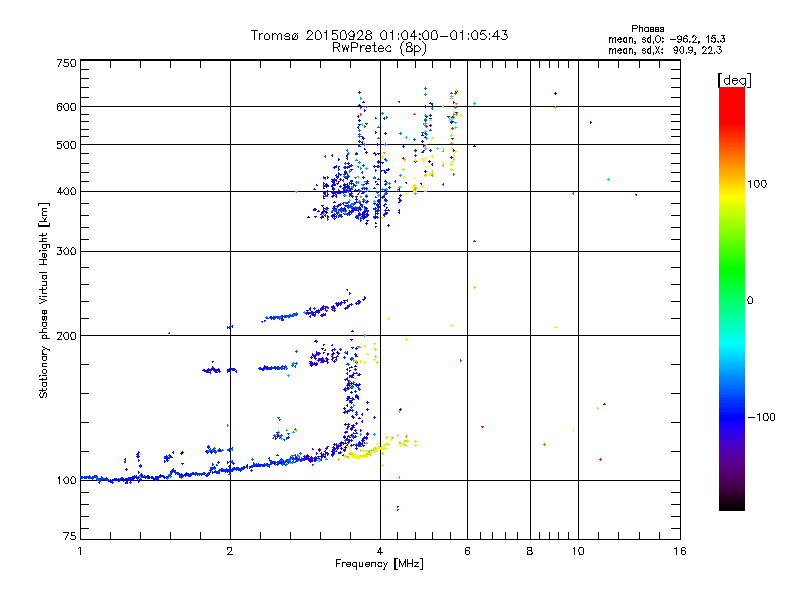Click the 'RwPretec (8p)' subtitle
800x600 pixels.
coord(379,48)
